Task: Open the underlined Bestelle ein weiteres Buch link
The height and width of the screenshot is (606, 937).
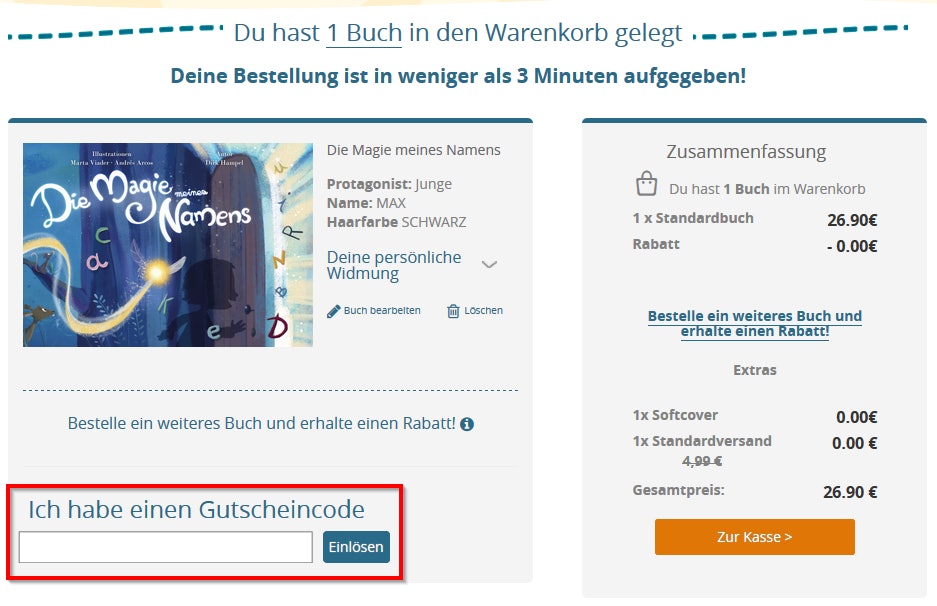Action: (x=755, y=323)
